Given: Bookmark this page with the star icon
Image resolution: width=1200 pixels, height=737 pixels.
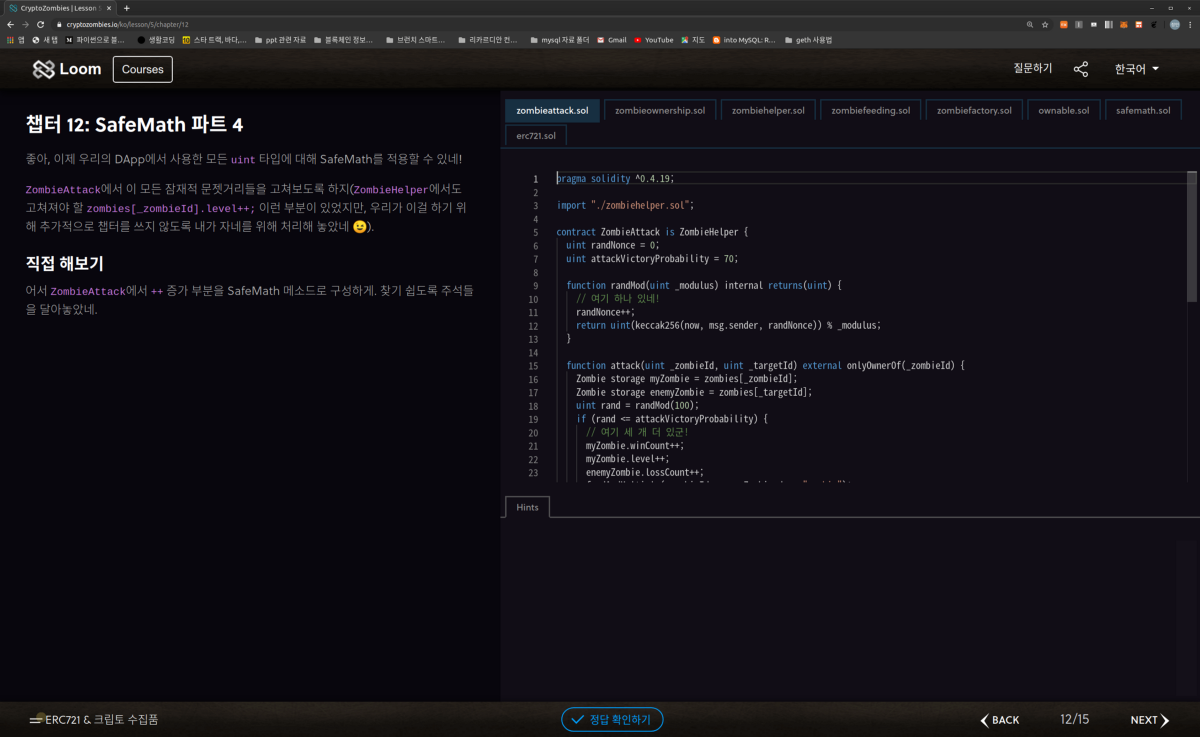Looking at the screenshot, I should pos(1045,24).
